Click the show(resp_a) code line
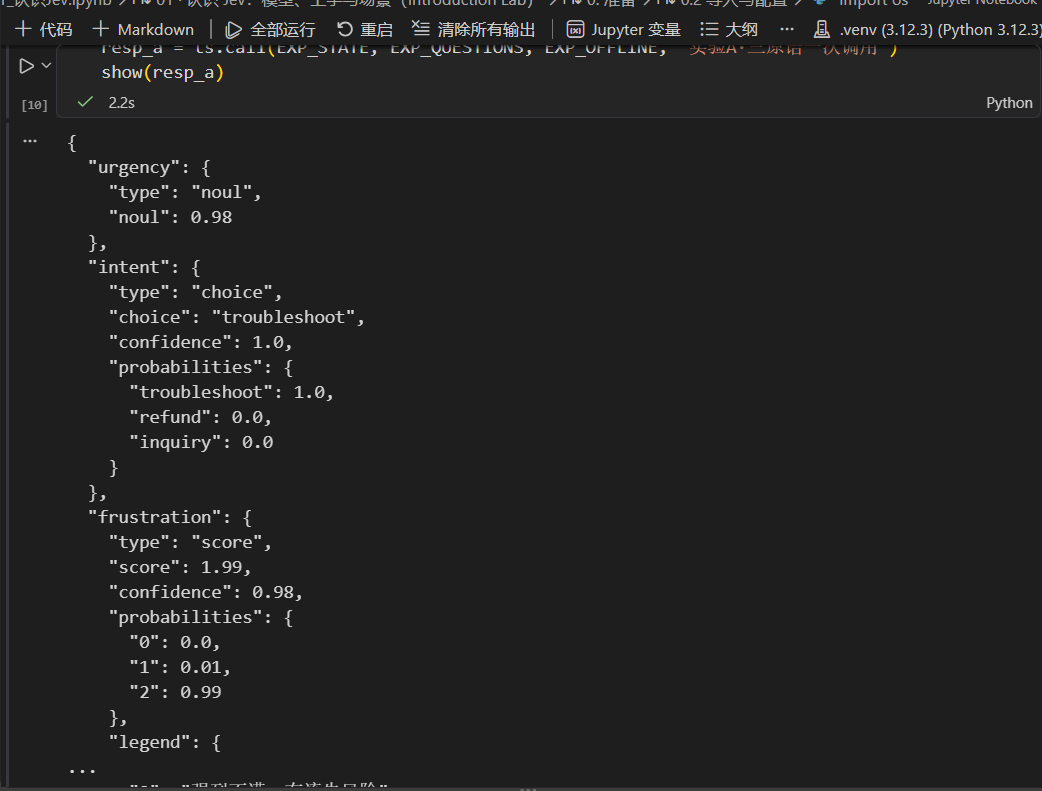 click(163, 72)
